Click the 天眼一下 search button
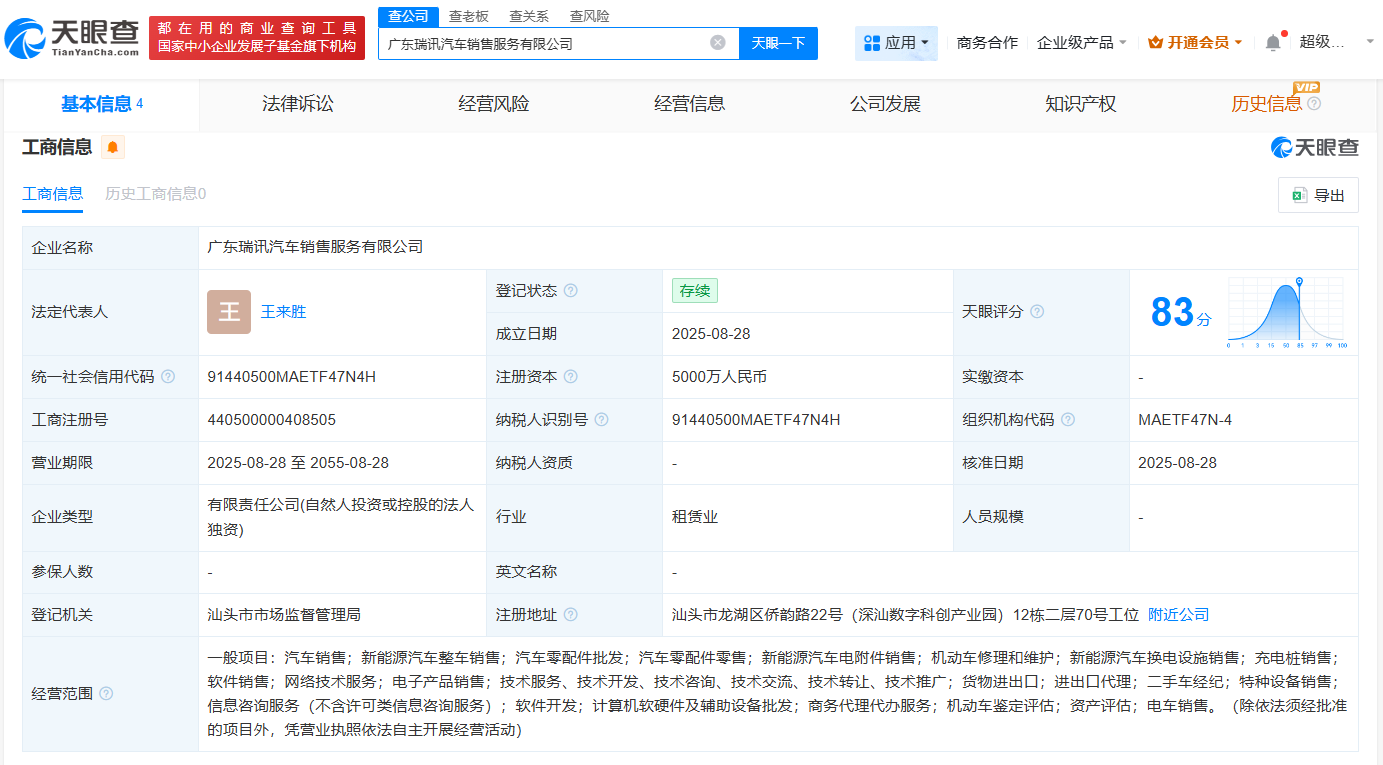The width and height of the screenshot is (1383, 765). tap(778, 43)
